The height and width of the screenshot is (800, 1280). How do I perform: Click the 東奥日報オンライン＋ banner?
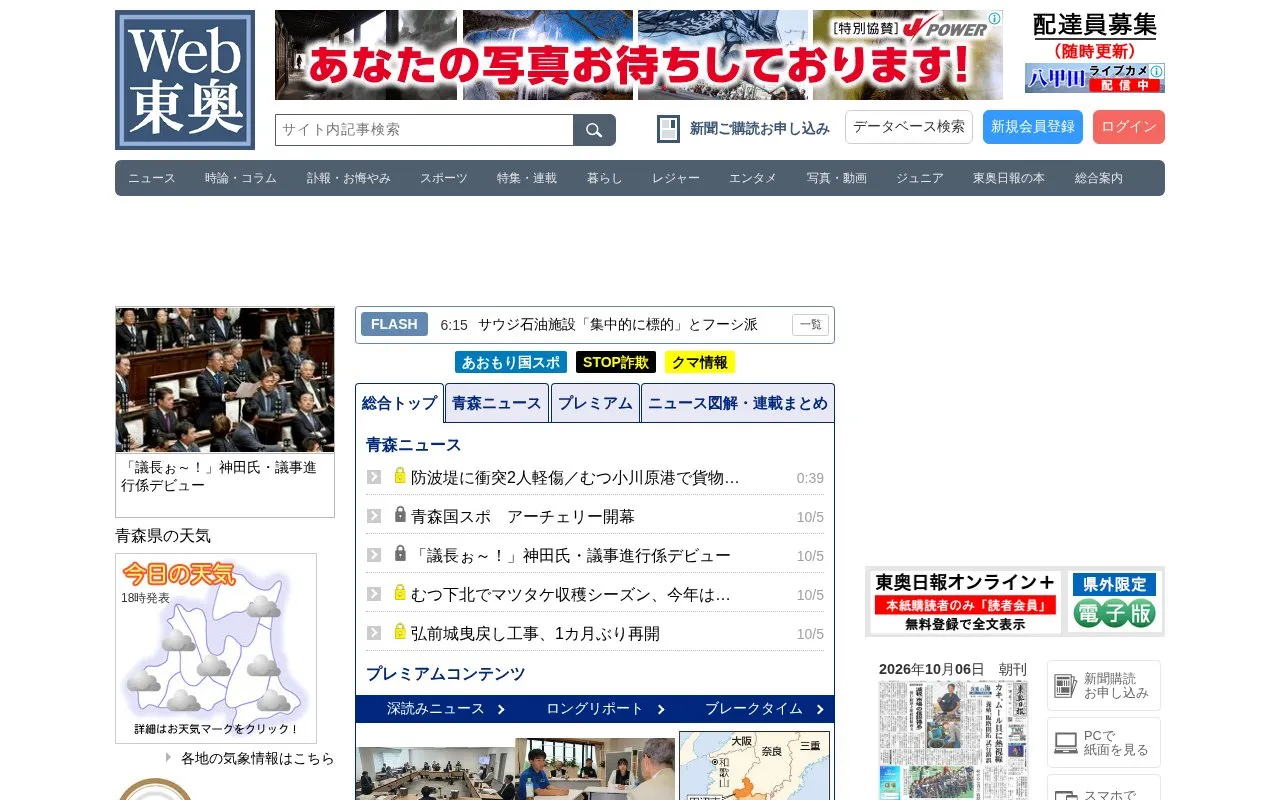pyautogui.click(x=965, y=602)
